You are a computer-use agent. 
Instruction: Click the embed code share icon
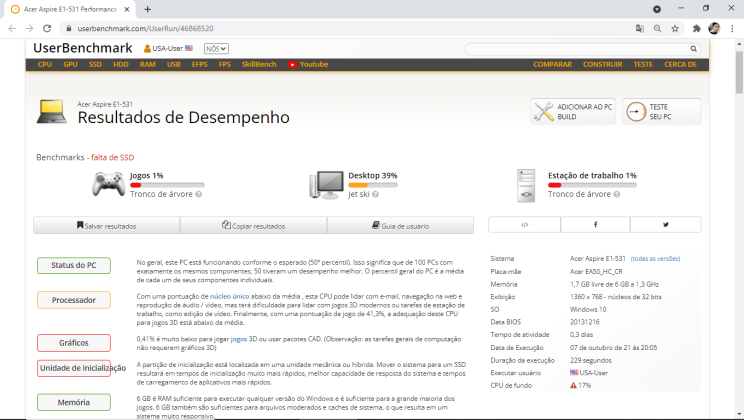pyautogui.click(x=524, y=225)
